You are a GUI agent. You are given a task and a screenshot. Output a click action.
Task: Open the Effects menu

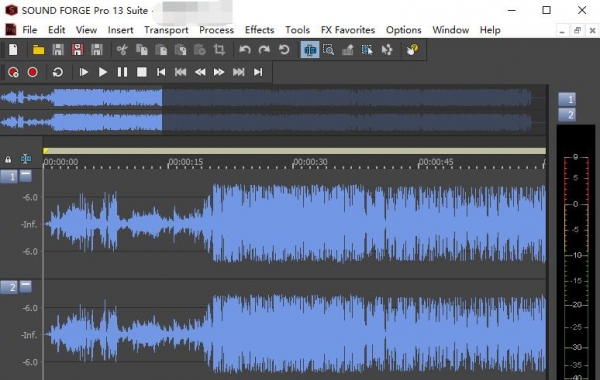259,30
